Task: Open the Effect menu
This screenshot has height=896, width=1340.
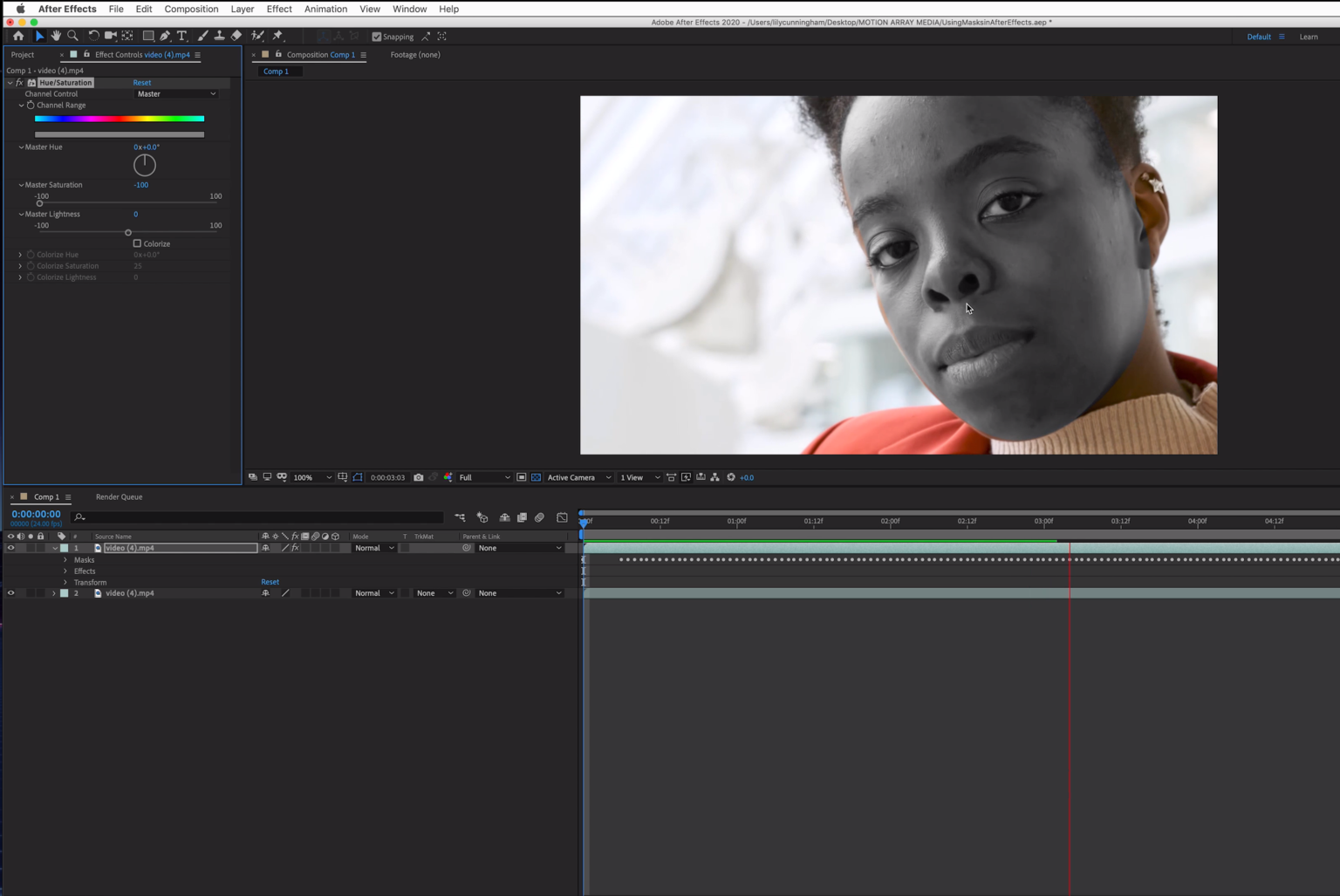Action: (278, 9)
